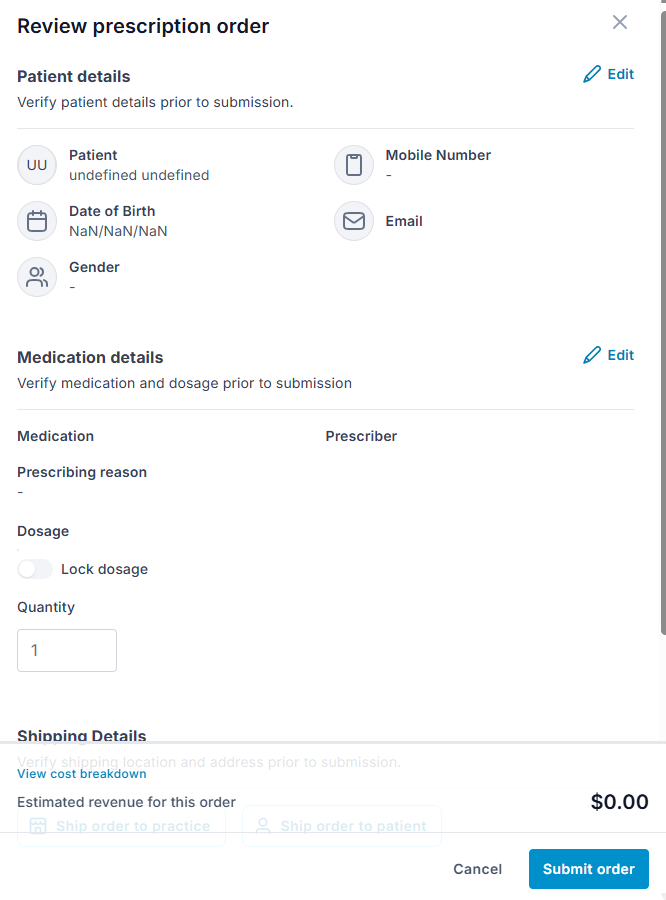This screenshot has height=900, width=666.
Task: Click the phone icon beside Mobile Number
Action: click(354, 165)
